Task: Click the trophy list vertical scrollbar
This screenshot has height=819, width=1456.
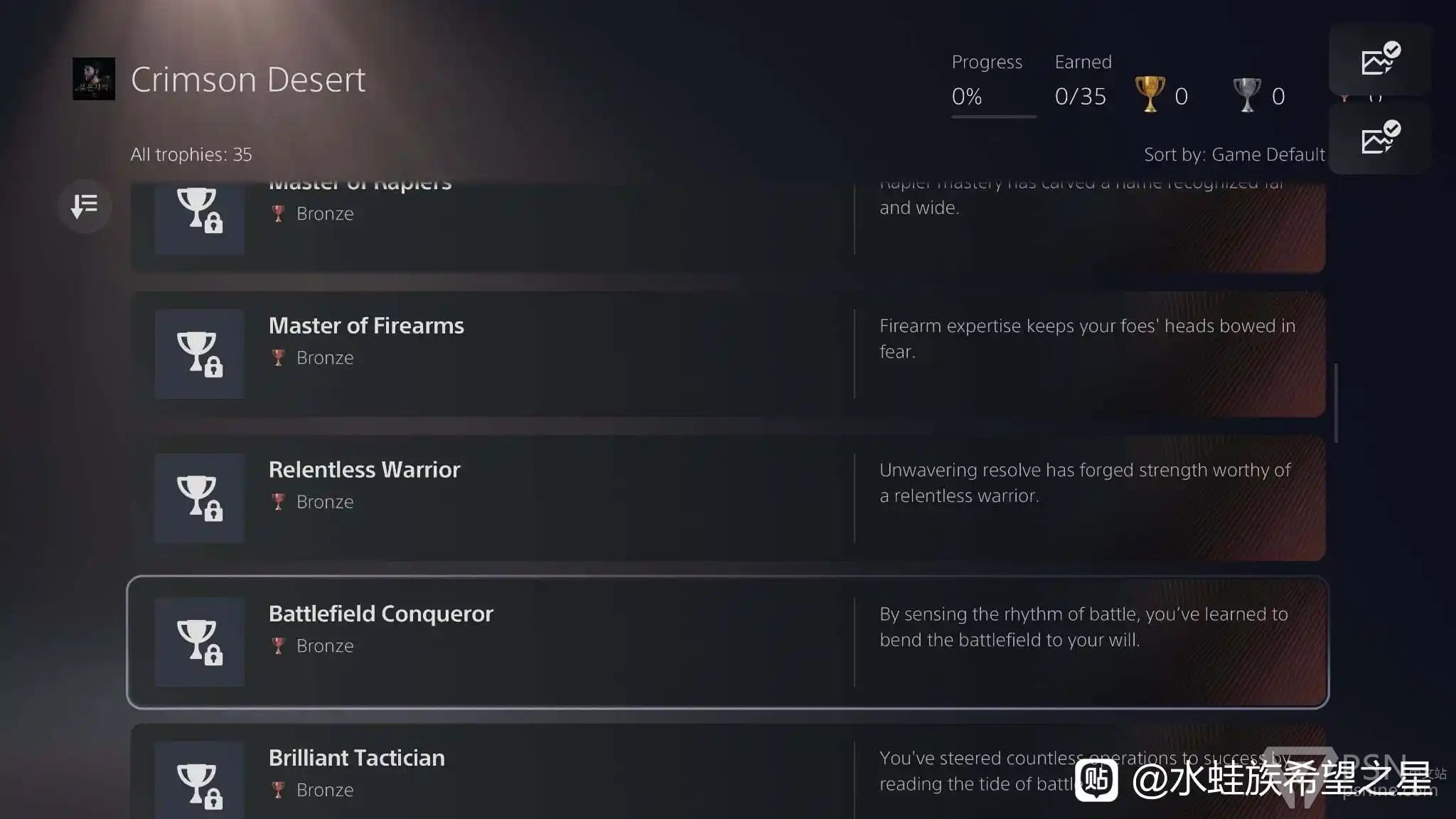Action: click(x=1336, y=403)
